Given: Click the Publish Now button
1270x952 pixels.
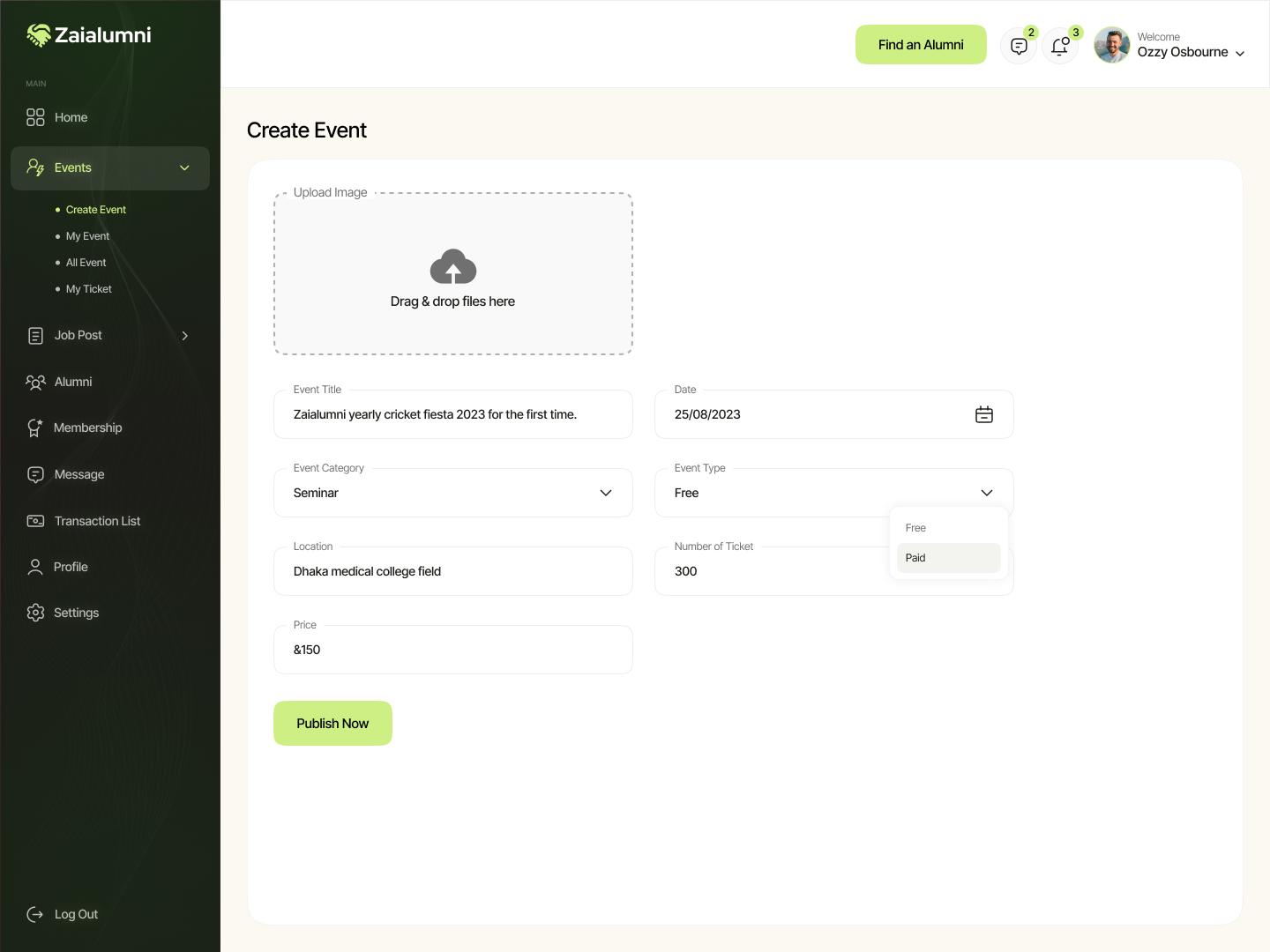Looking at the screenshot, I should [x=332, y=723].
